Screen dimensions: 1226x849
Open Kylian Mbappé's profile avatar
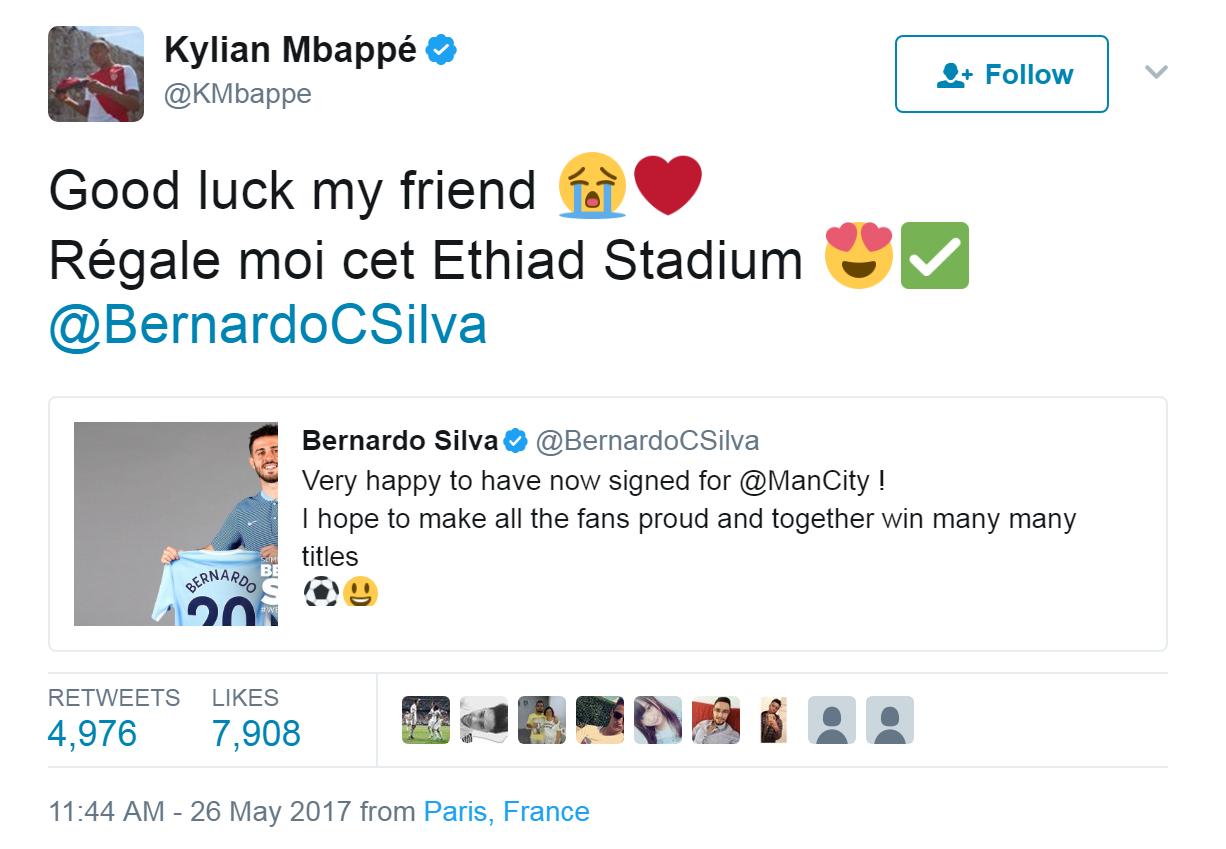tap(96, 74)
